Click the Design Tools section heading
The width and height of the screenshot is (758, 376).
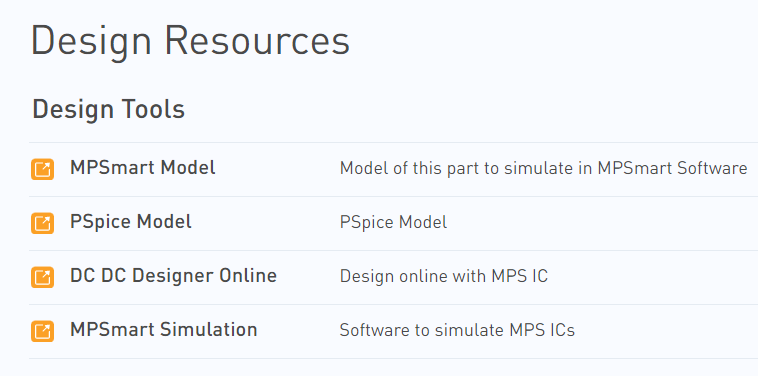tap(109, 109)
